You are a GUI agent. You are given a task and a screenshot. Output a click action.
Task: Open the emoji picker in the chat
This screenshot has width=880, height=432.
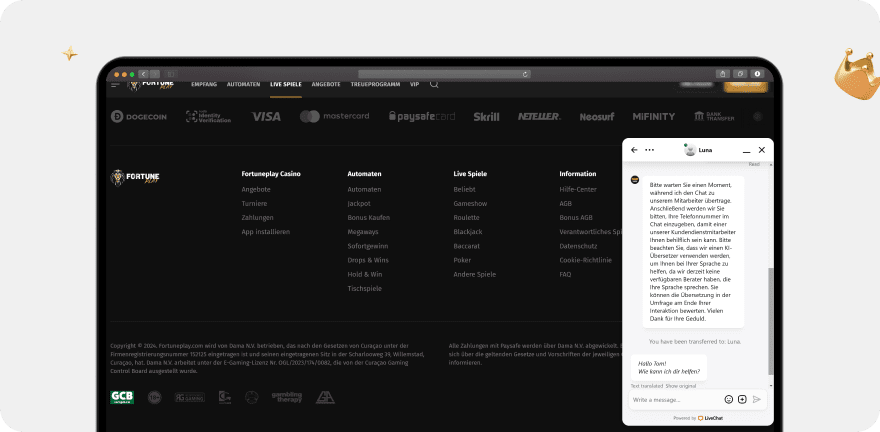(x=729, y=399)
